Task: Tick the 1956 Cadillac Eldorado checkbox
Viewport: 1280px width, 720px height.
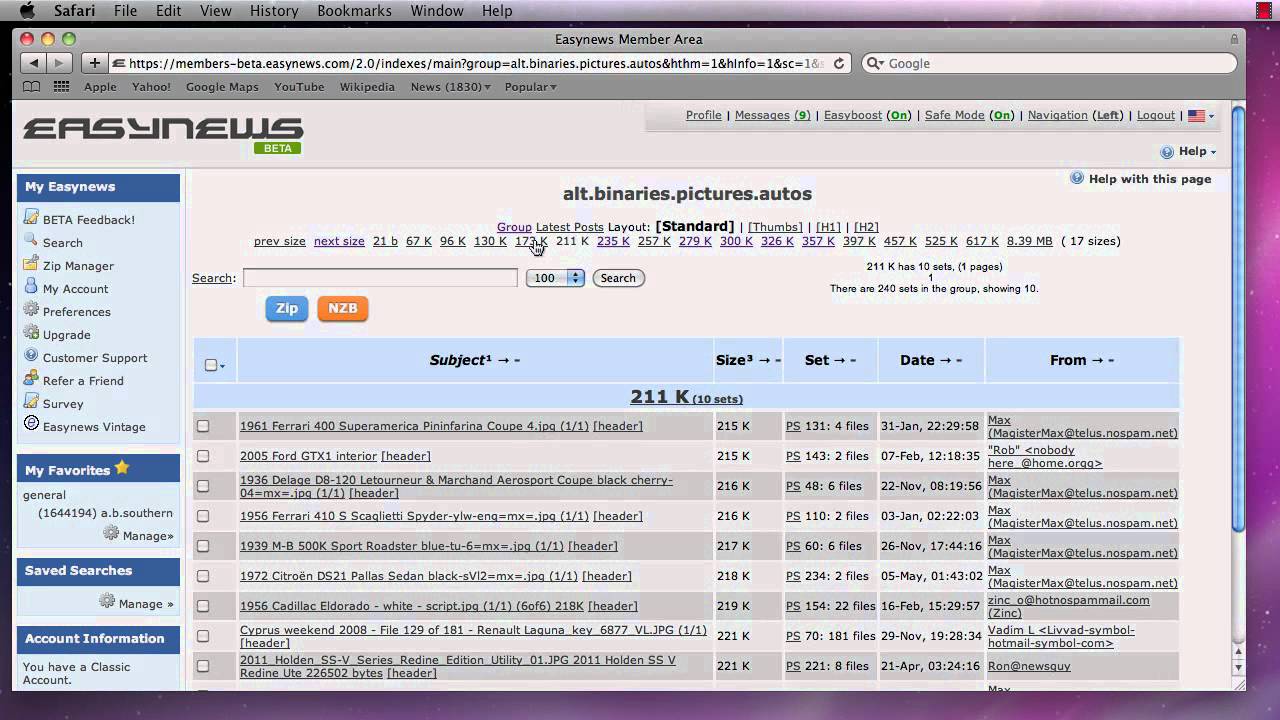Action: (x=203, y=606)
